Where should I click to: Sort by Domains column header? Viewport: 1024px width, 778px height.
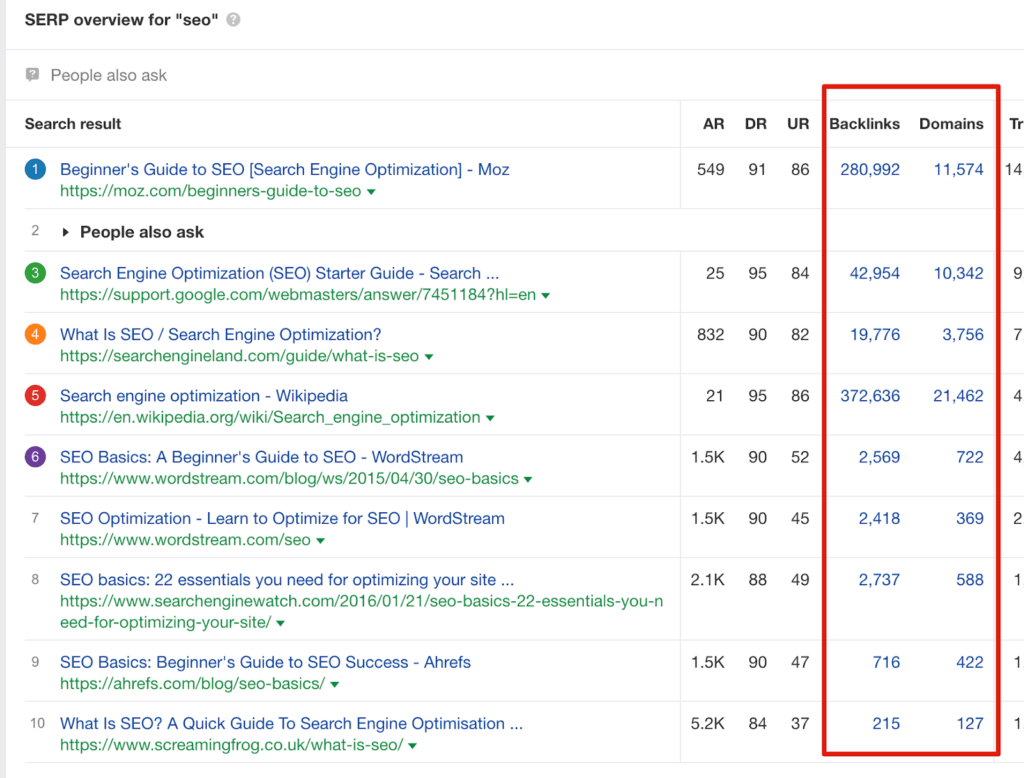951,124
